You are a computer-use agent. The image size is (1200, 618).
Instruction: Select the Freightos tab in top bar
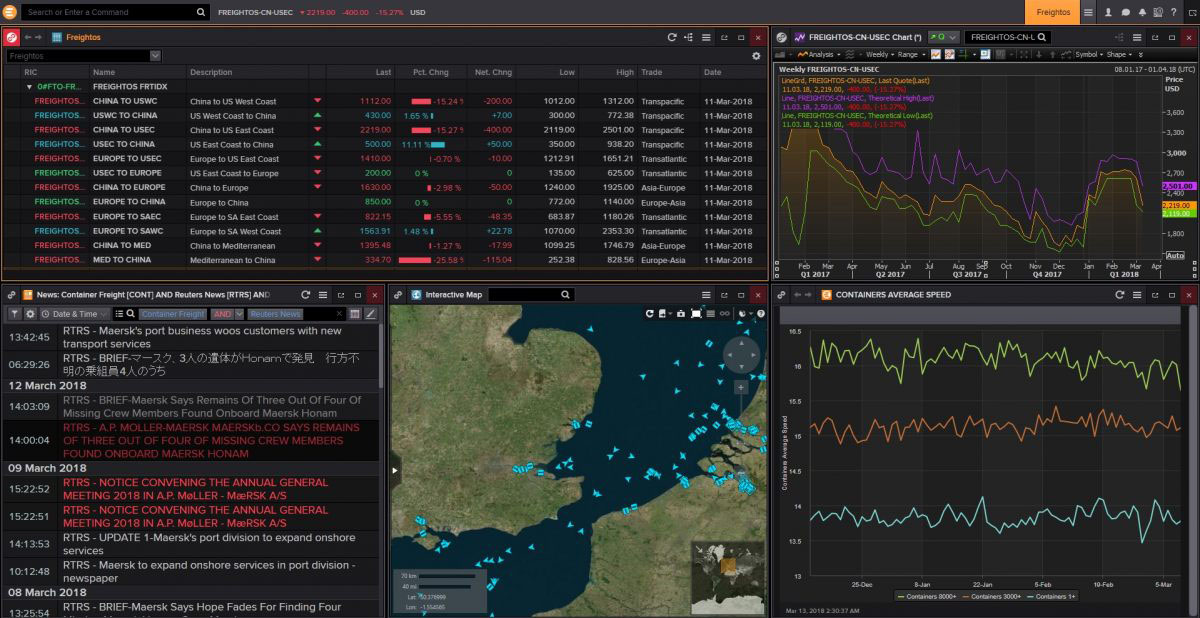[1052, 12]
